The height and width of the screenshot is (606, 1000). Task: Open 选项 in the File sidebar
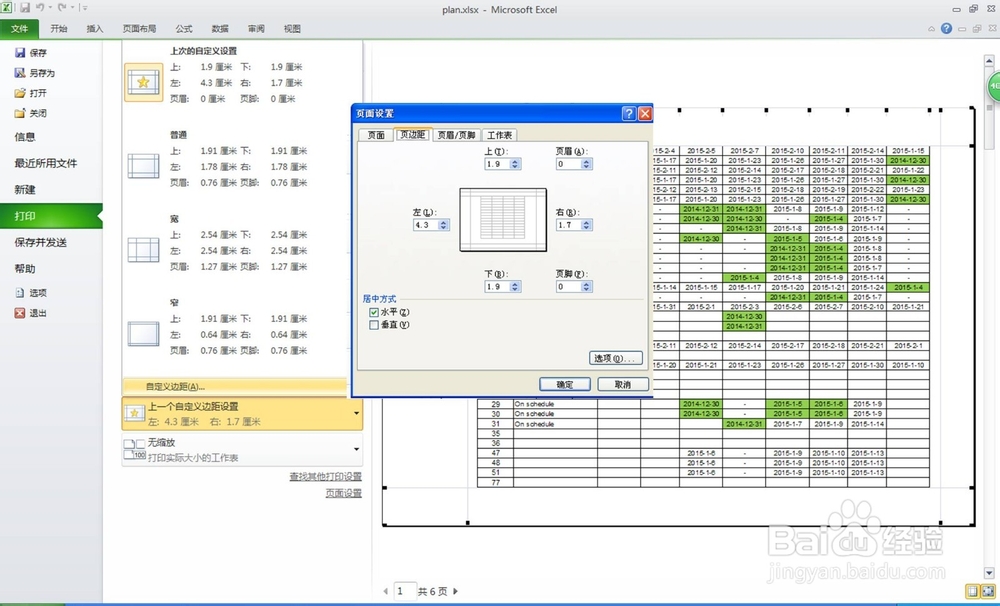pos(31,293)
